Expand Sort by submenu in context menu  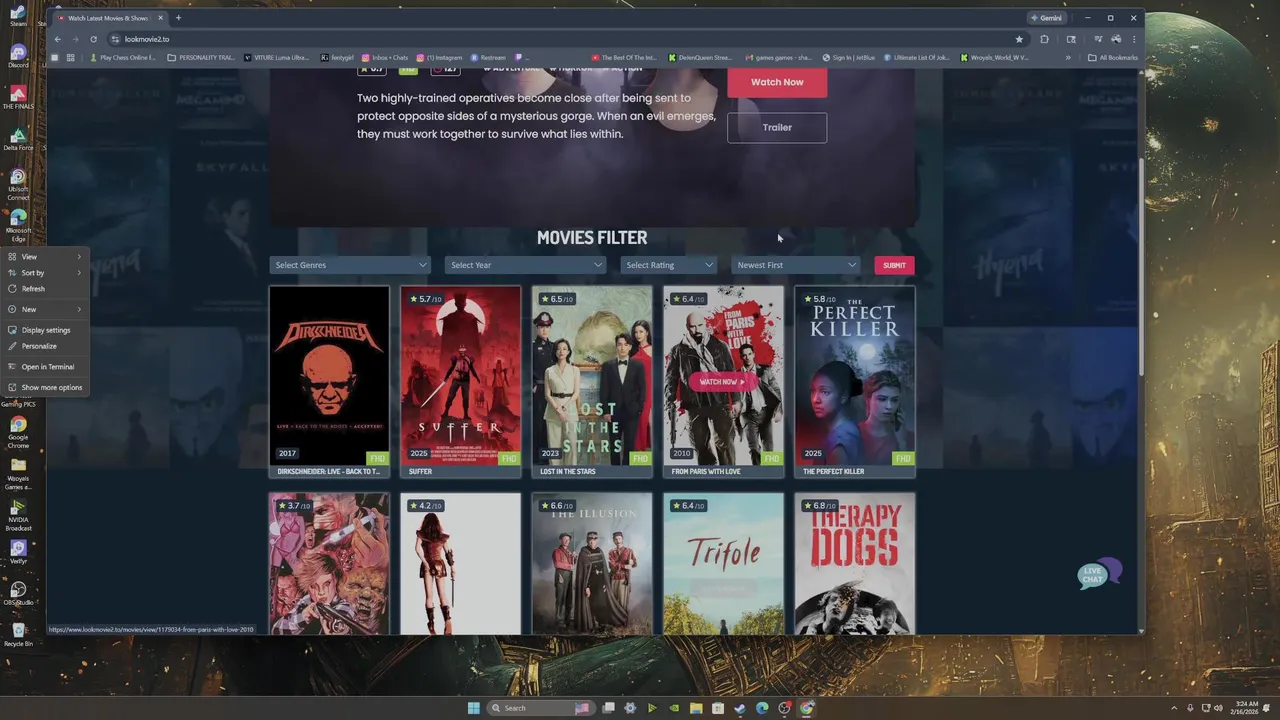pos(45,273)
